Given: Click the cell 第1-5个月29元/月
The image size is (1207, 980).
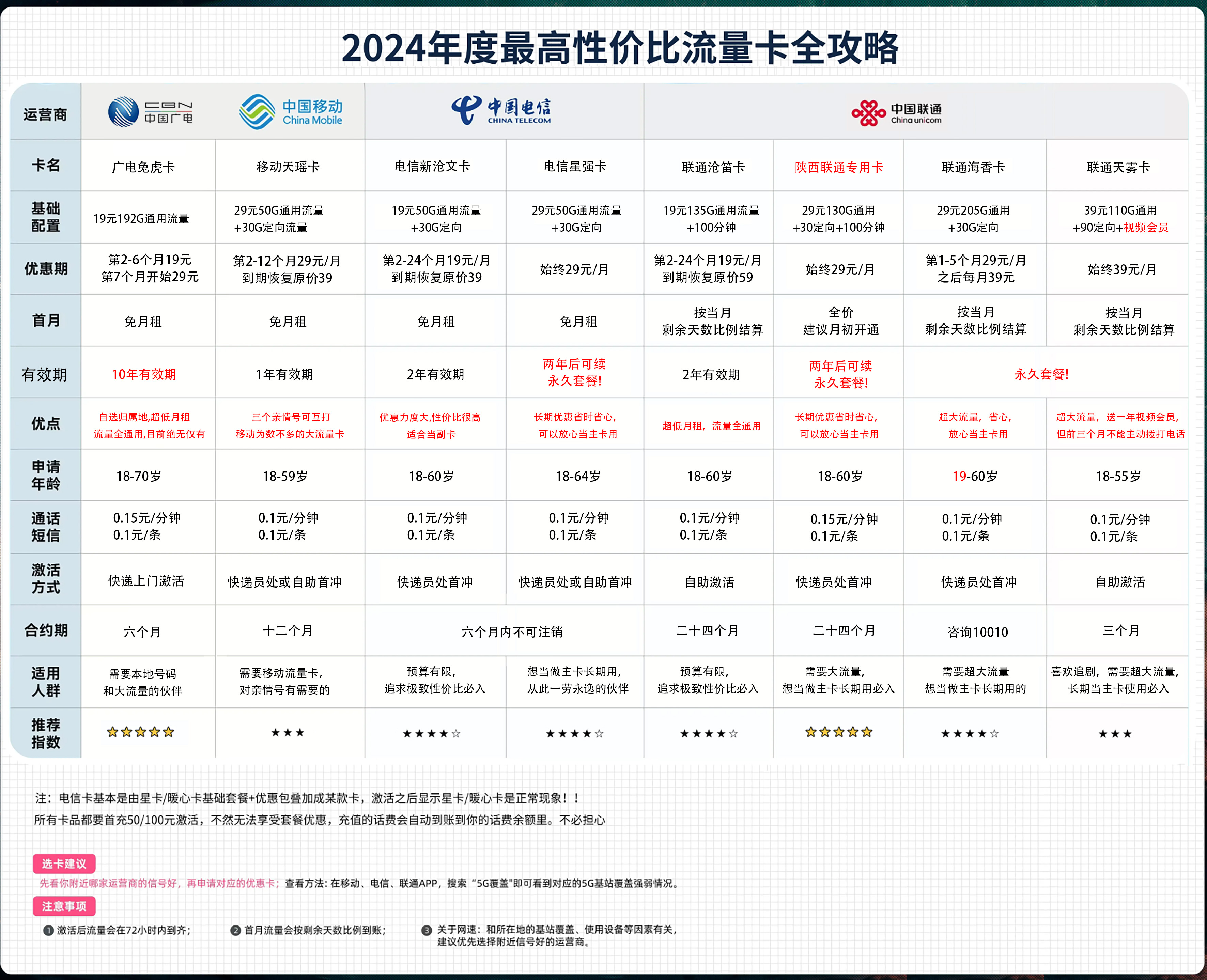Looking at the screenshot, I should coord(976,269).
